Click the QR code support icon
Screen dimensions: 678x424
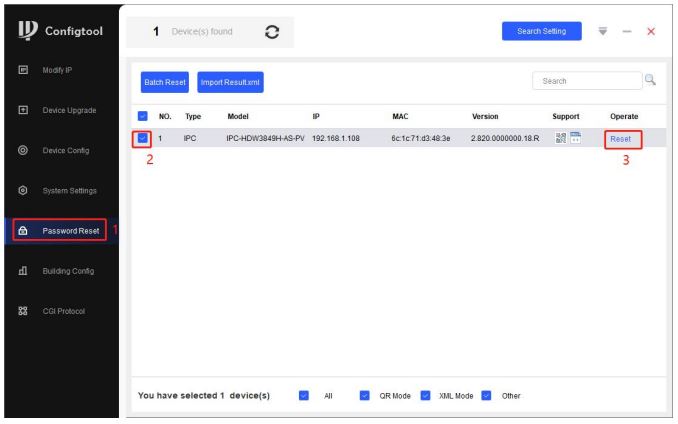pyautogui.click(x=560, y=138)
